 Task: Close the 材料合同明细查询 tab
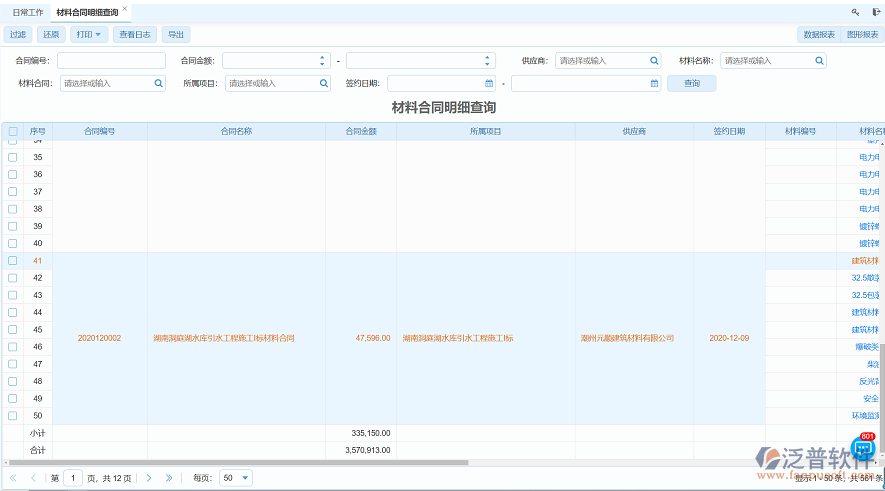(124, 9)
